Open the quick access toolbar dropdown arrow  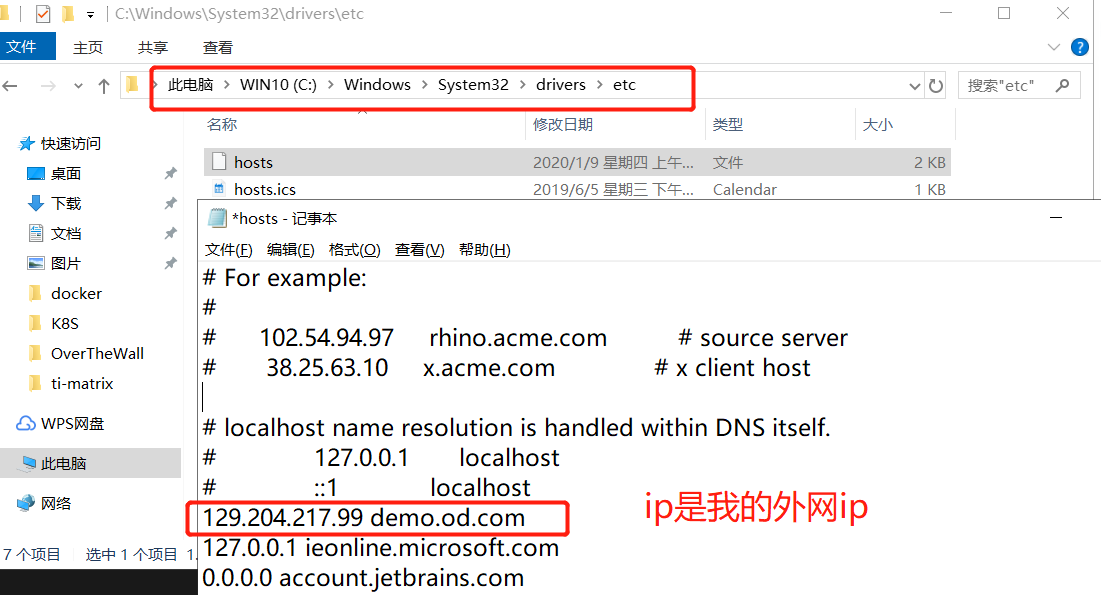click(91, 15)
